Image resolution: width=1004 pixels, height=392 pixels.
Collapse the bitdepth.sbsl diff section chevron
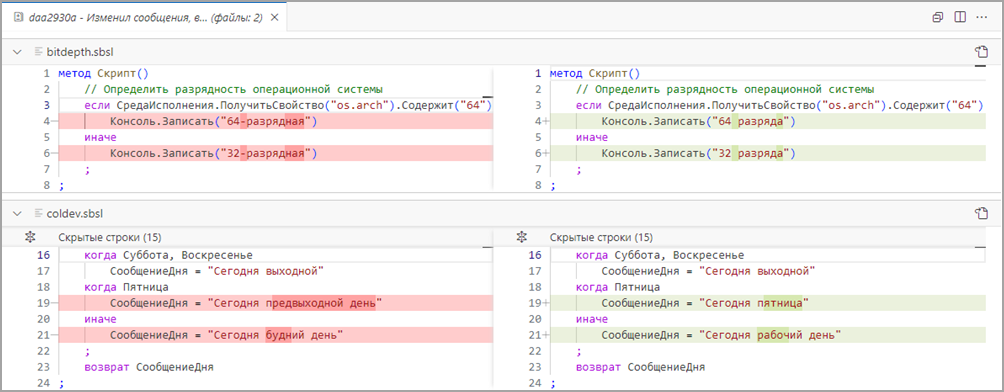17,51
